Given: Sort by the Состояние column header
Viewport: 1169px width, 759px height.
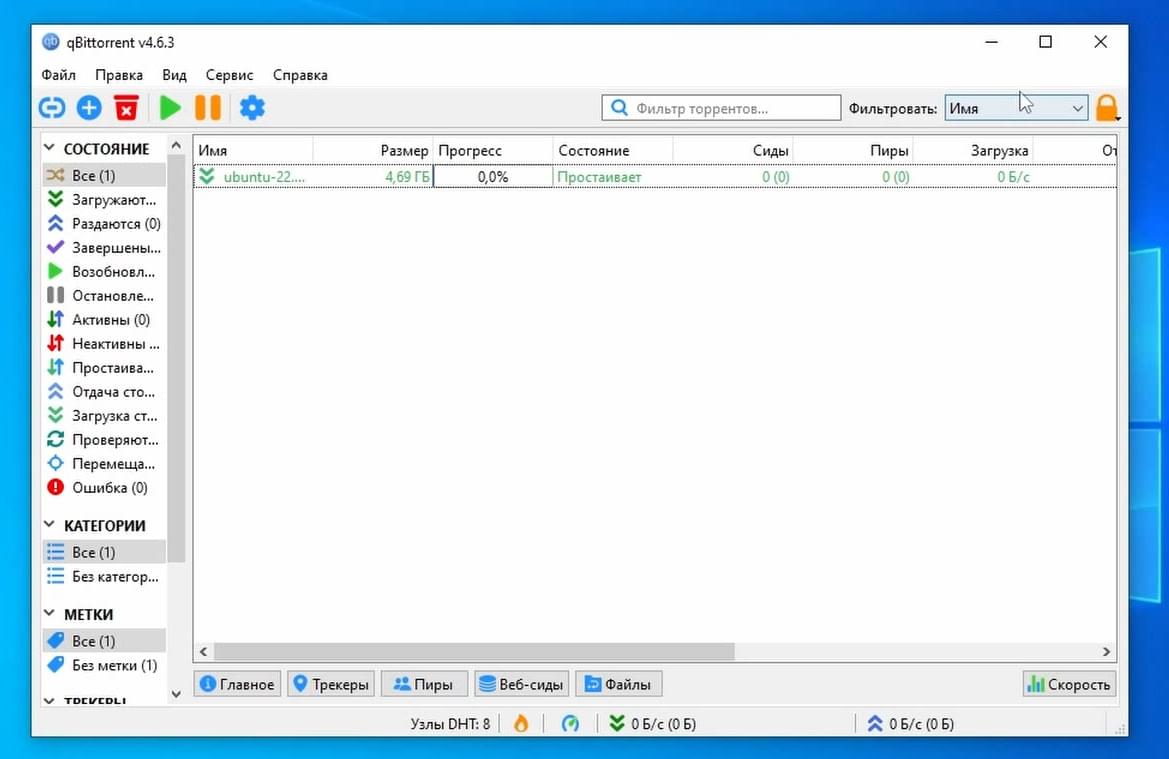Looking at the screenshot, I should (x=613, y=151).
